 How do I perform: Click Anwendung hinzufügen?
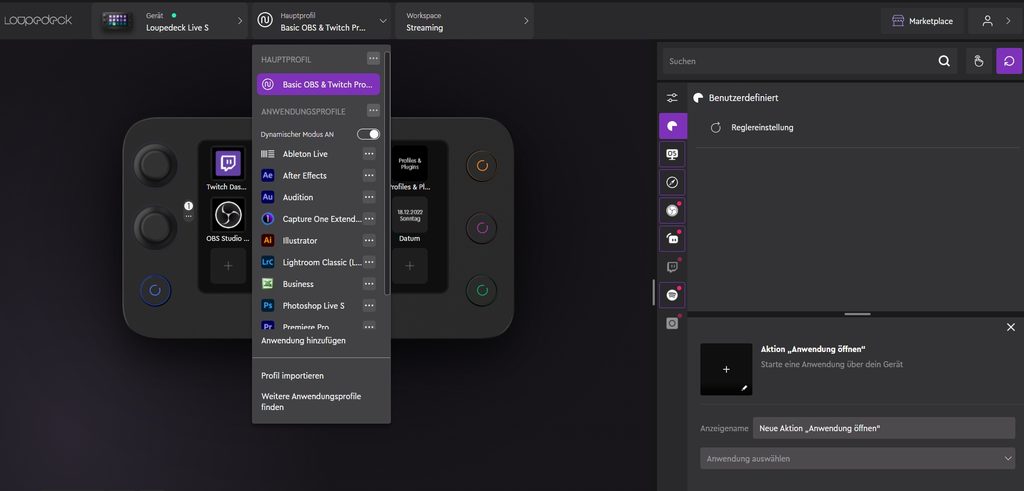(304, 341)
